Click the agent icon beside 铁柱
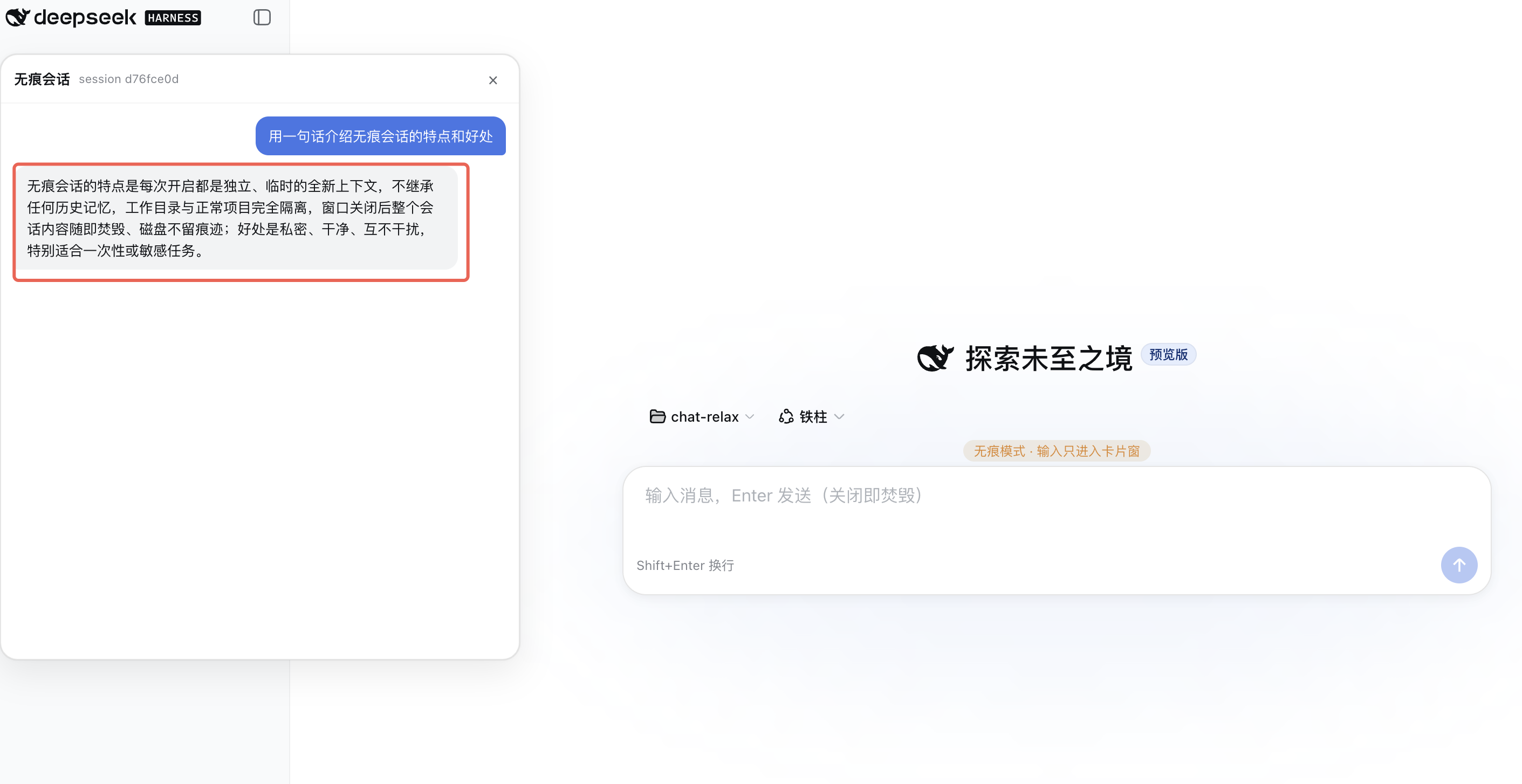This screenshot has height=784, width=1522. pos(786,416)
